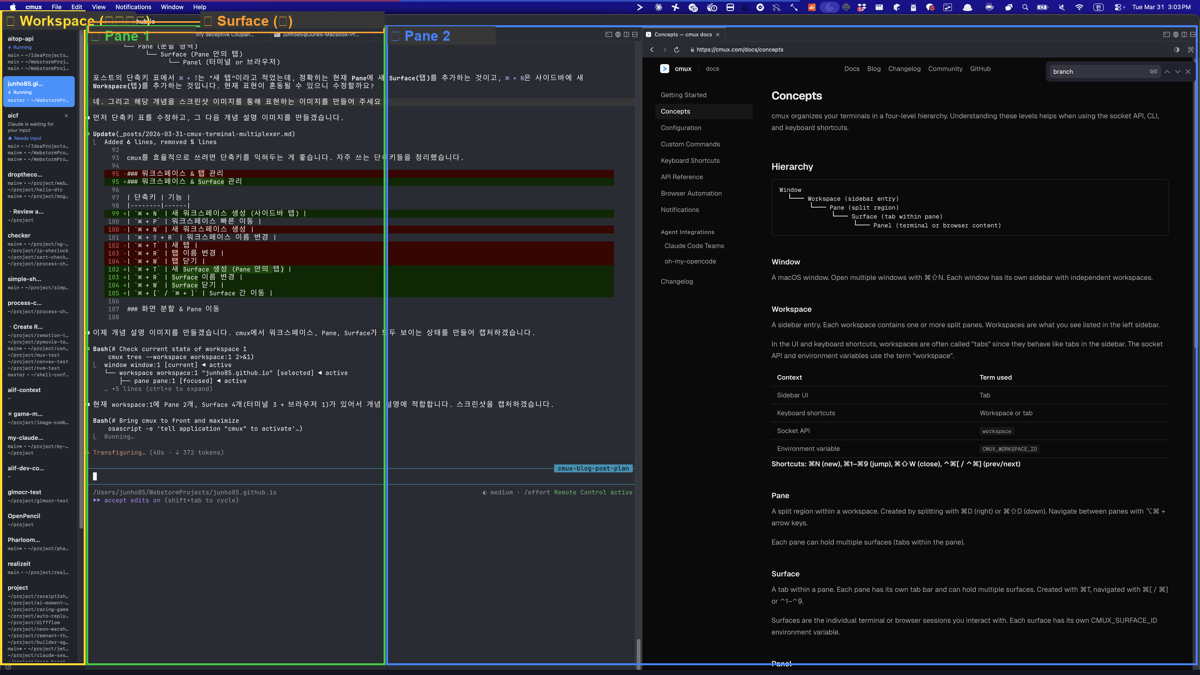Image resolution: width=1200 pixels, height=675 pixels.
Task: Jump to next find match arrow
Action: 1177,72
